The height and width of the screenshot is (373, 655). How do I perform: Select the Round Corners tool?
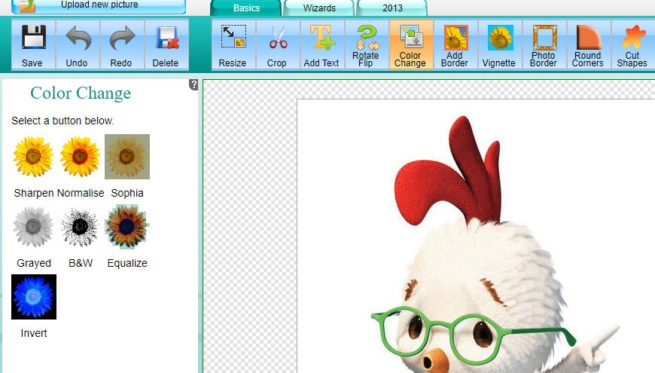pyautogui.click(x=588, y=44)
